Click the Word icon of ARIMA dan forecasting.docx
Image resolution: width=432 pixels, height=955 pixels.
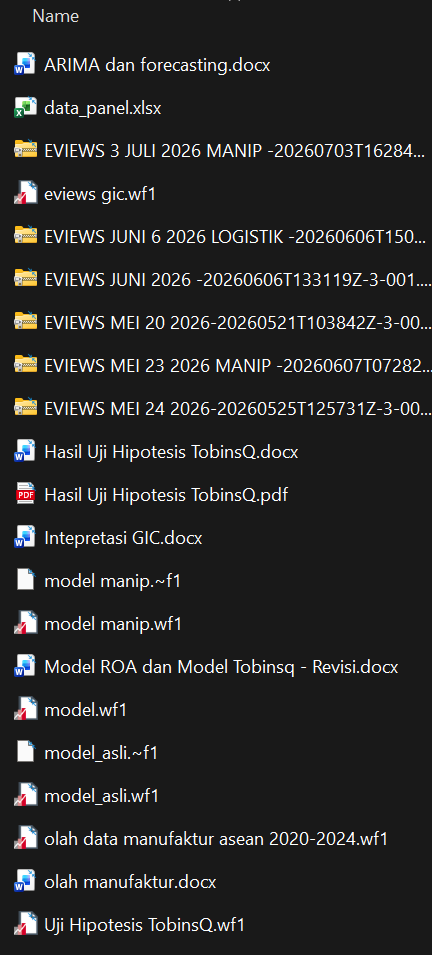click(25, 65)
